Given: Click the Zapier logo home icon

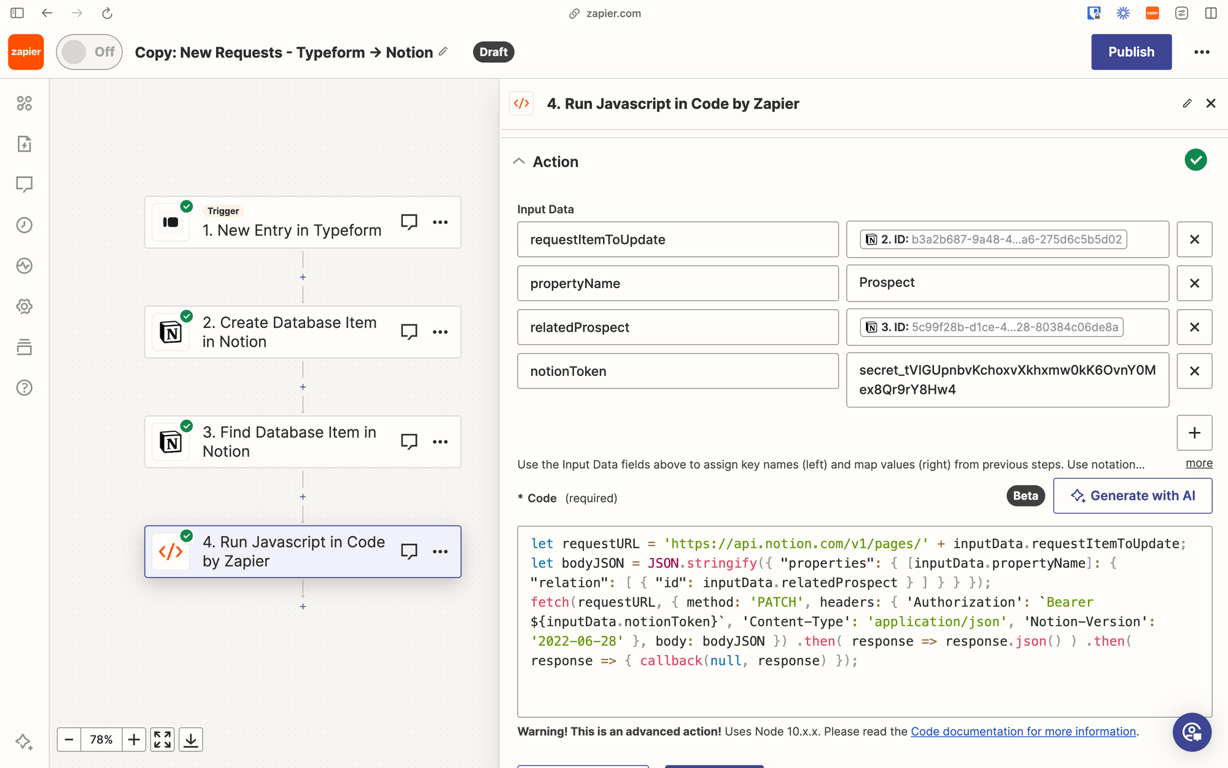Looking at the screenshot, I should coord(26,52).
